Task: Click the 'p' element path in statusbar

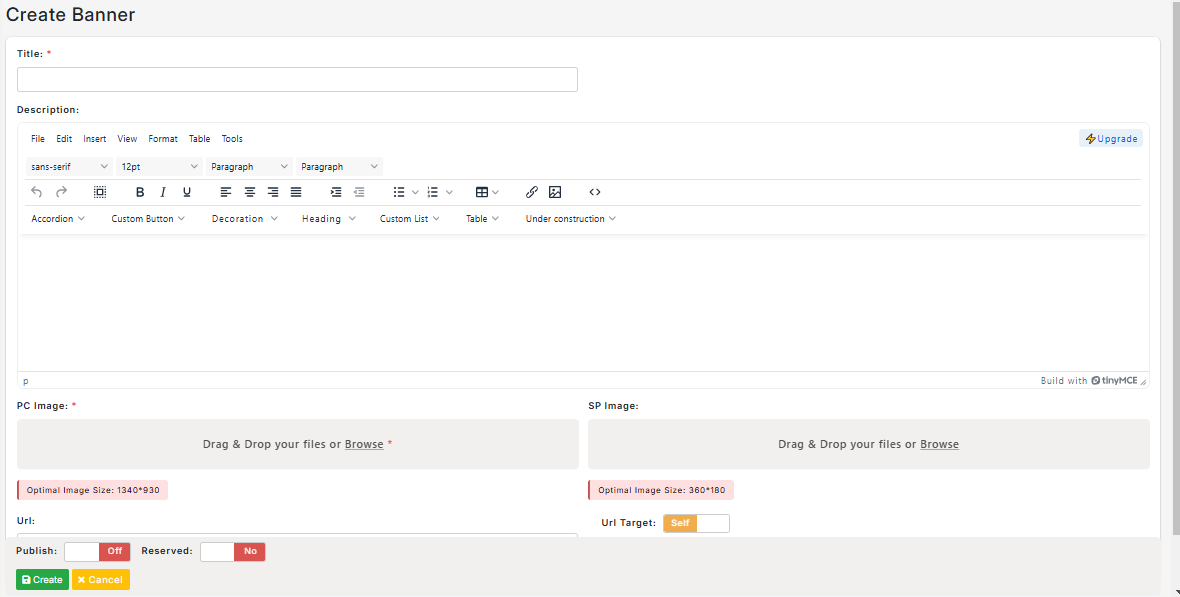Action: (x=26, y=381)
